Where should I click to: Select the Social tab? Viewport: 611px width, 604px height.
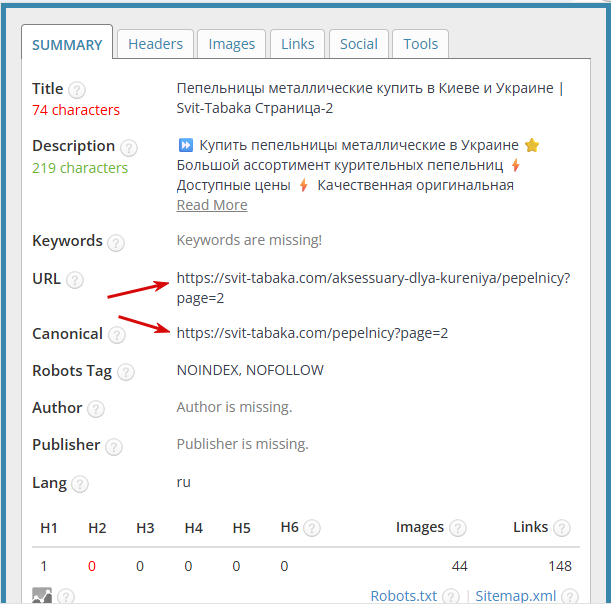(x=358, y=44)
